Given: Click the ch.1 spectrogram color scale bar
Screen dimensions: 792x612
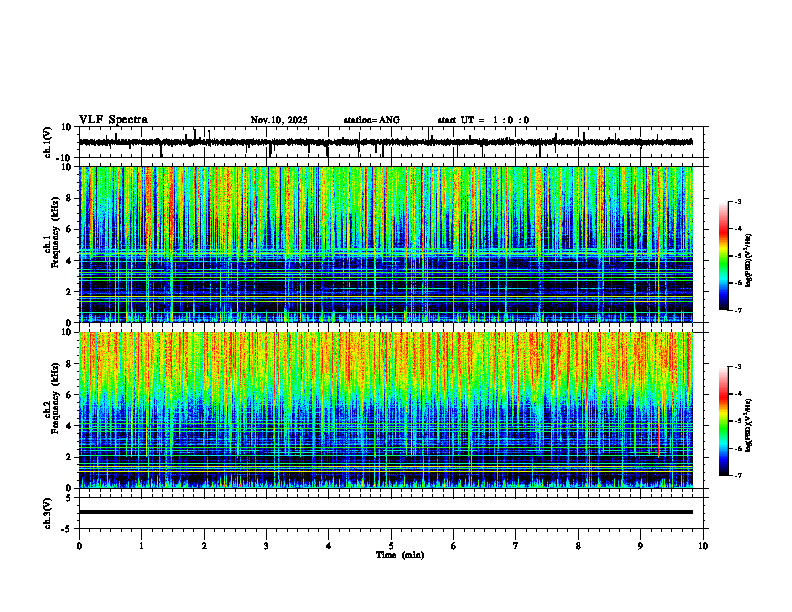Looking at the screenshot, I should (723, 256).
